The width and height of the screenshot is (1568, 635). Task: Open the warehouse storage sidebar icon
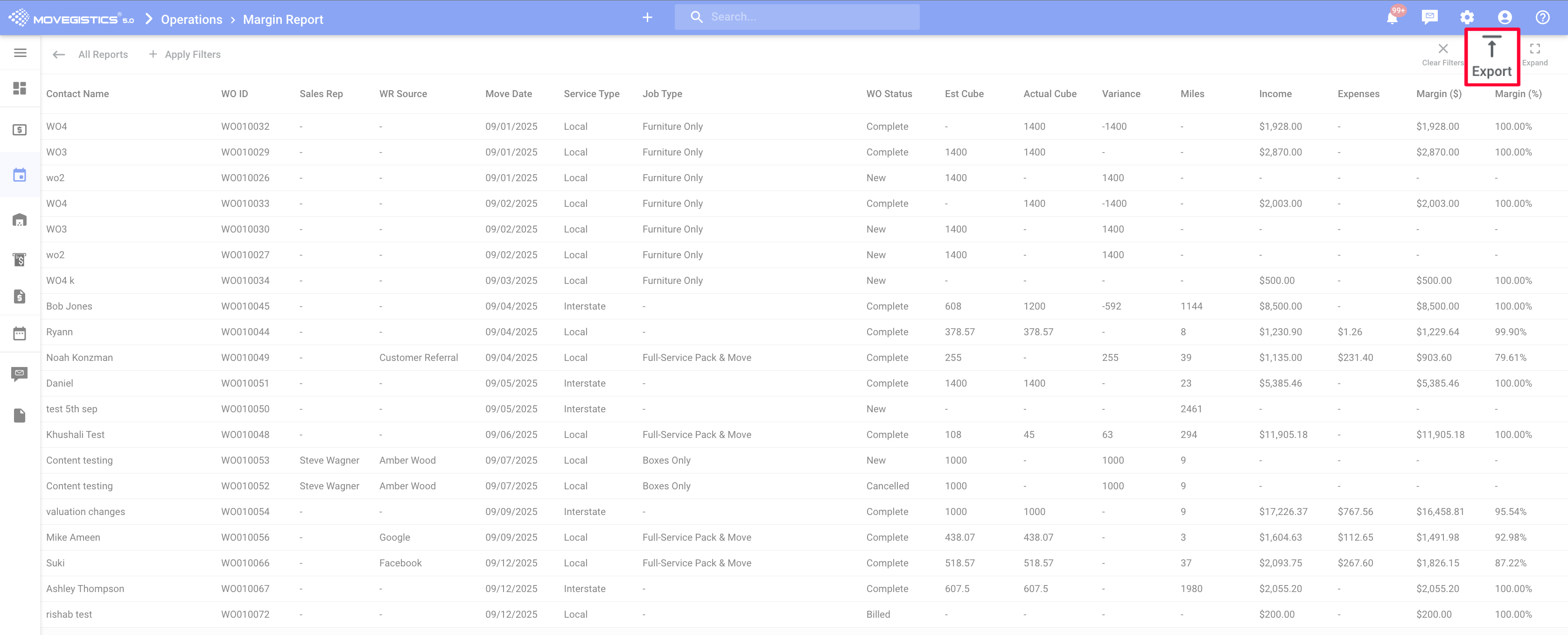[x=20, y=220]
